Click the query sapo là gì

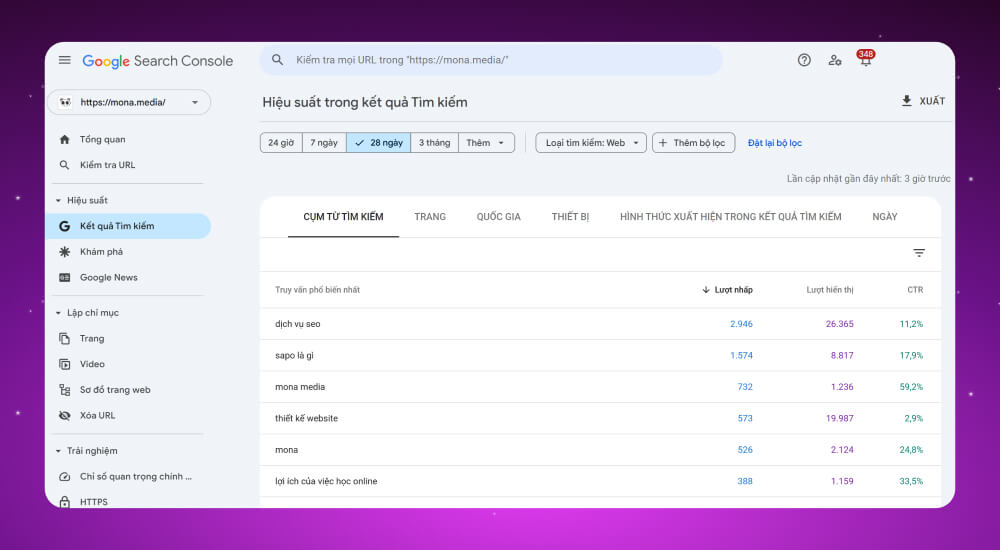click(x=295, y=355)
